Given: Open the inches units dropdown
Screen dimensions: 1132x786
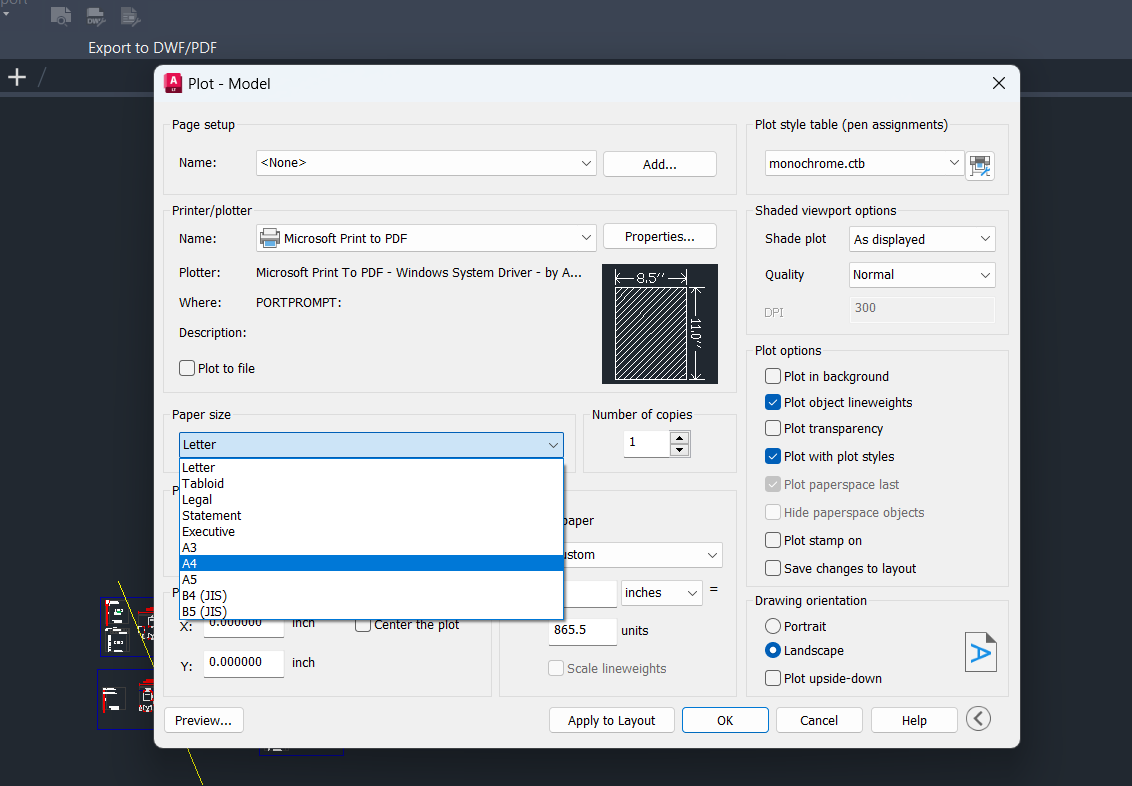Looking at the screenshot, I should tap(661, 592).
